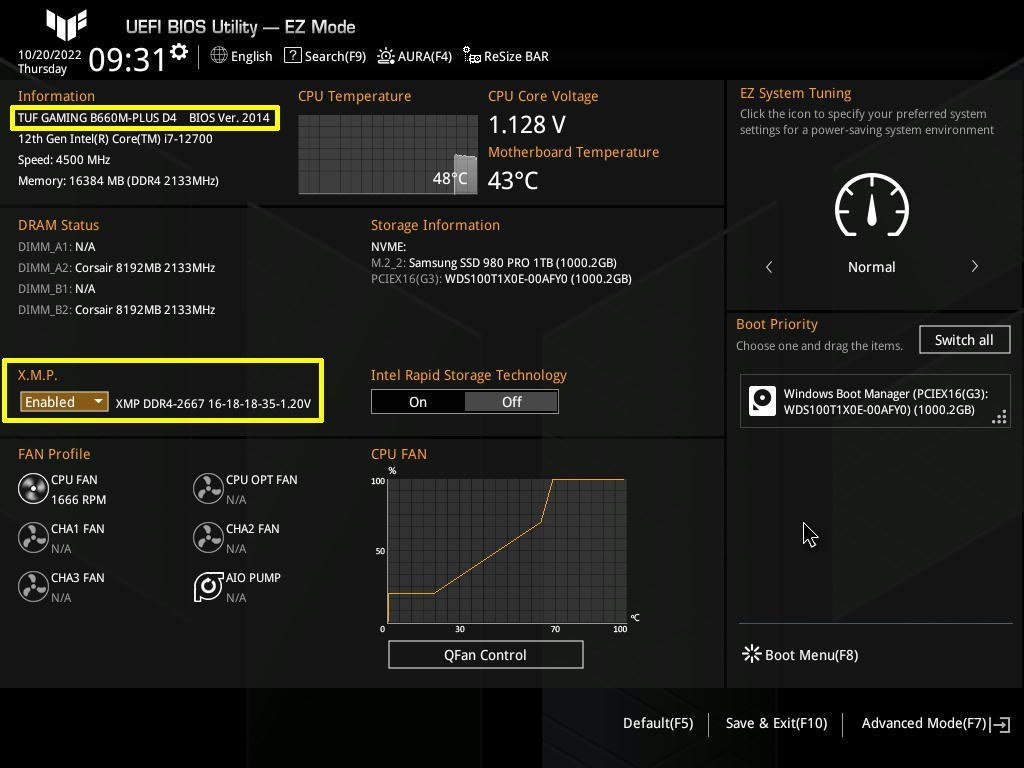Click the left chevron in EZ System Tuning
The height and width of the screenshot is (768, 1024).
click(x=768, y=266)
